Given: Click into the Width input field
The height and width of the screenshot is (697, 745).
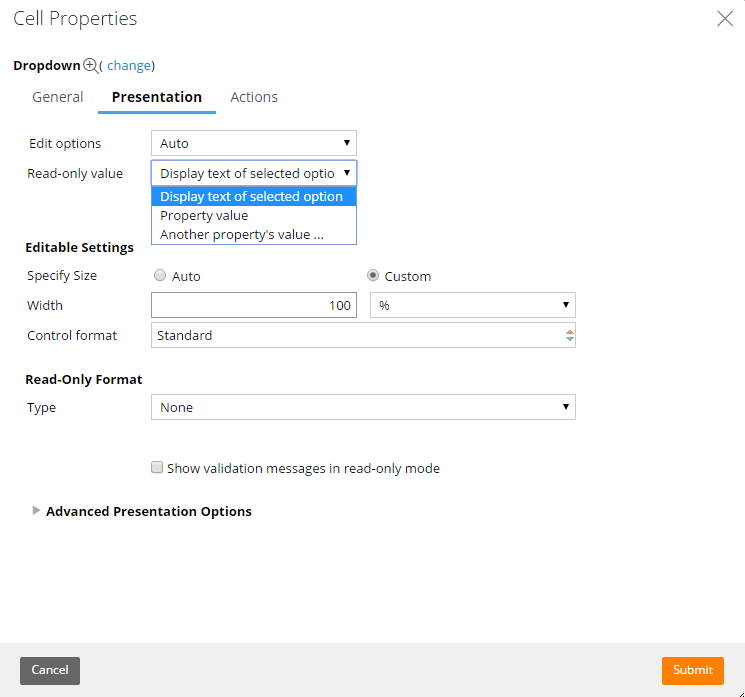Looking at the screenshot, I should (x=254, y=305).
